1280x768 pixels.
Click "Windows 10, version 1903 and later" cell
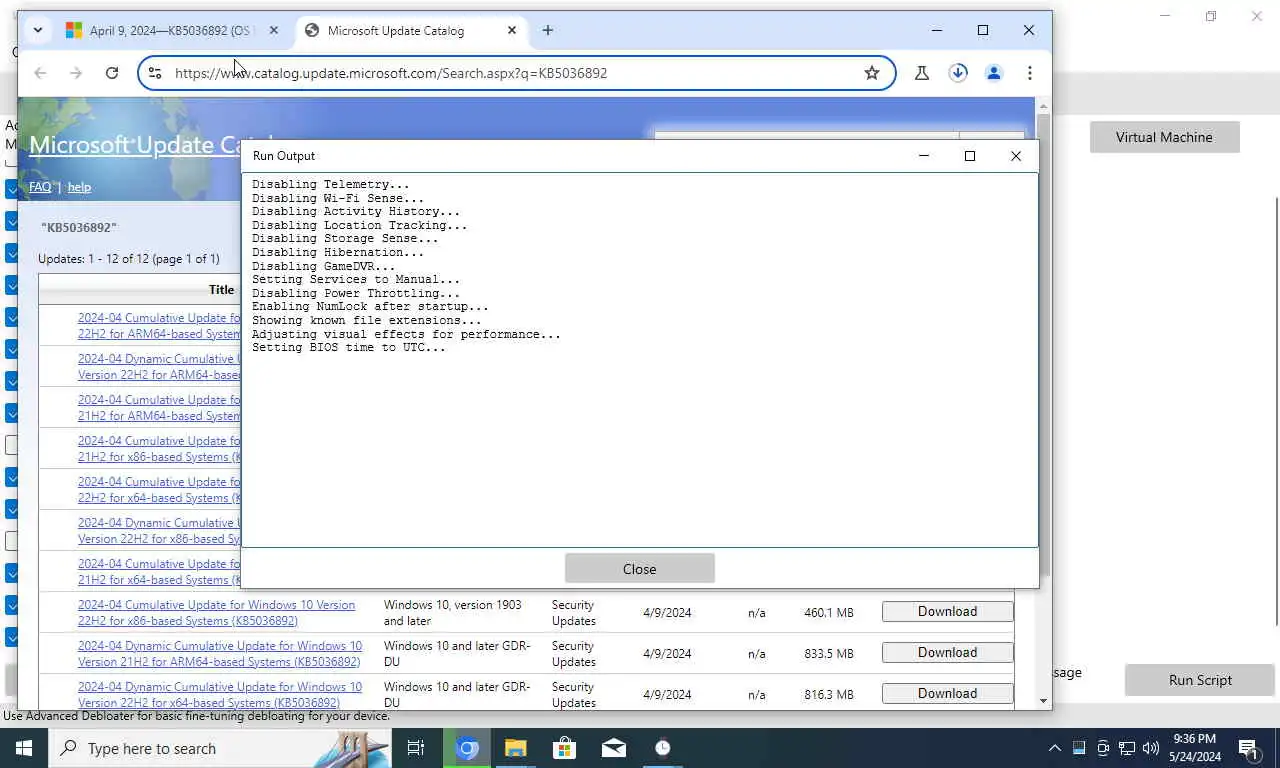[x=453, y=613]
